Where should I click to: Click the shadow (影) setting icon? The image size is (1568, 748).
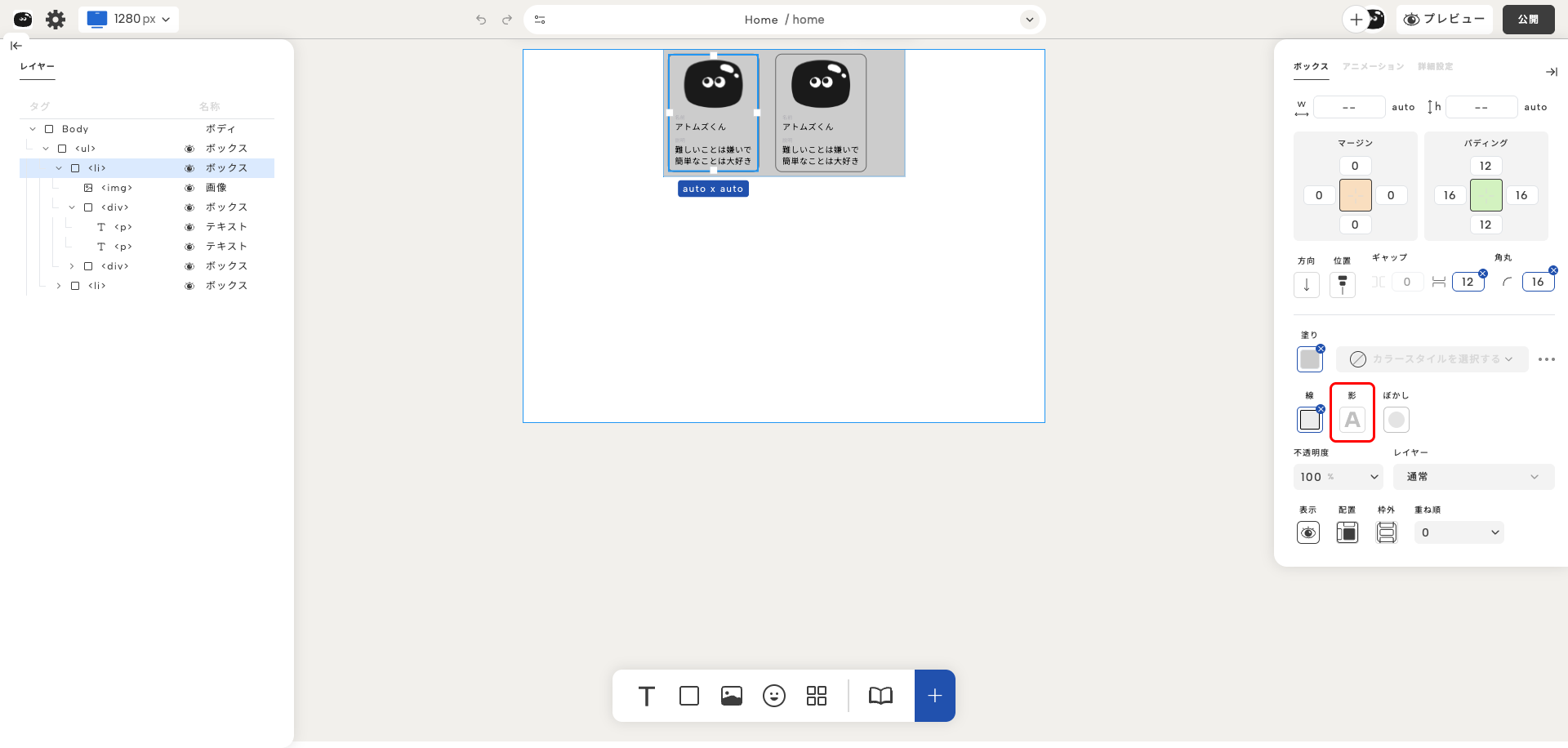click(x=1352, y=420)
